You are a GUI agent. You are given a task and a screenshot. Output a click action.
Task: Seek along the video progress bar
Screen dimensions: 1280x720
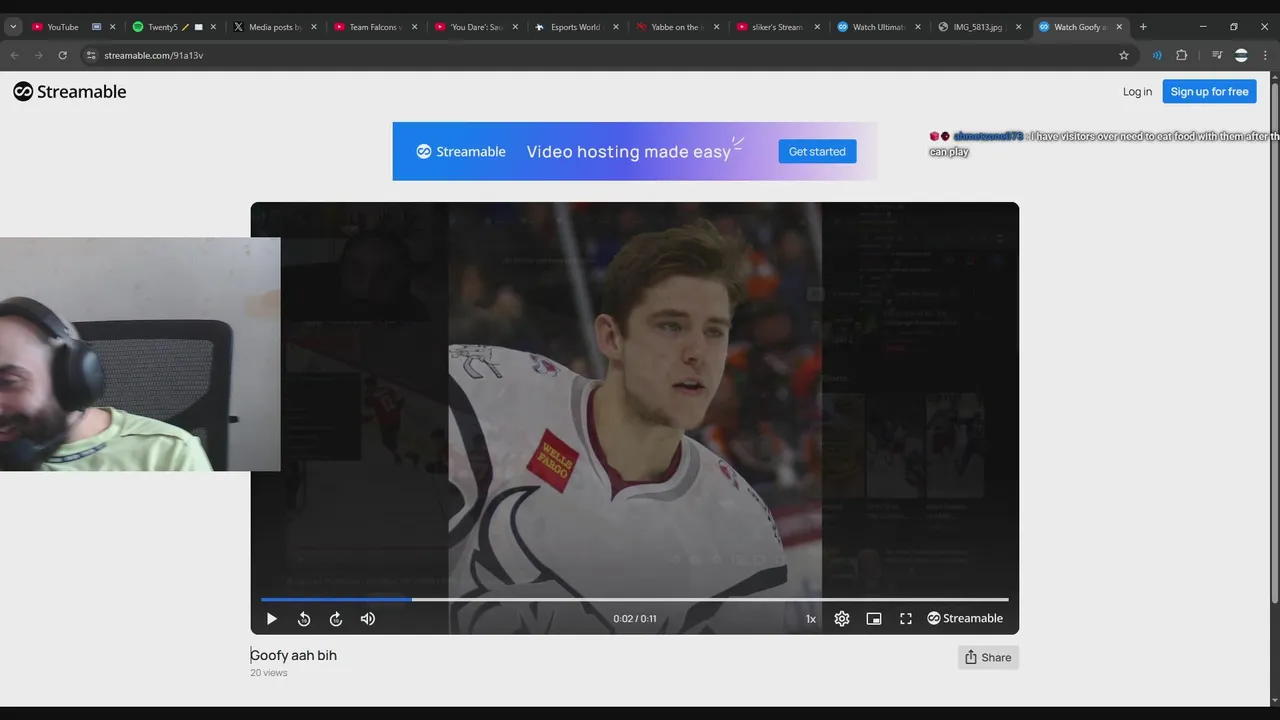click(634, 599)
